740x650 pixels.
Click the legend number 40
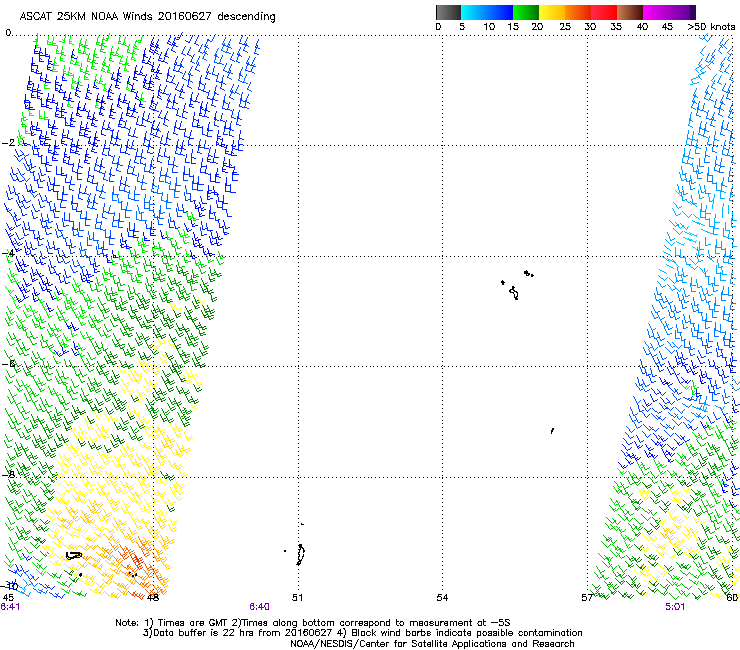642,26
